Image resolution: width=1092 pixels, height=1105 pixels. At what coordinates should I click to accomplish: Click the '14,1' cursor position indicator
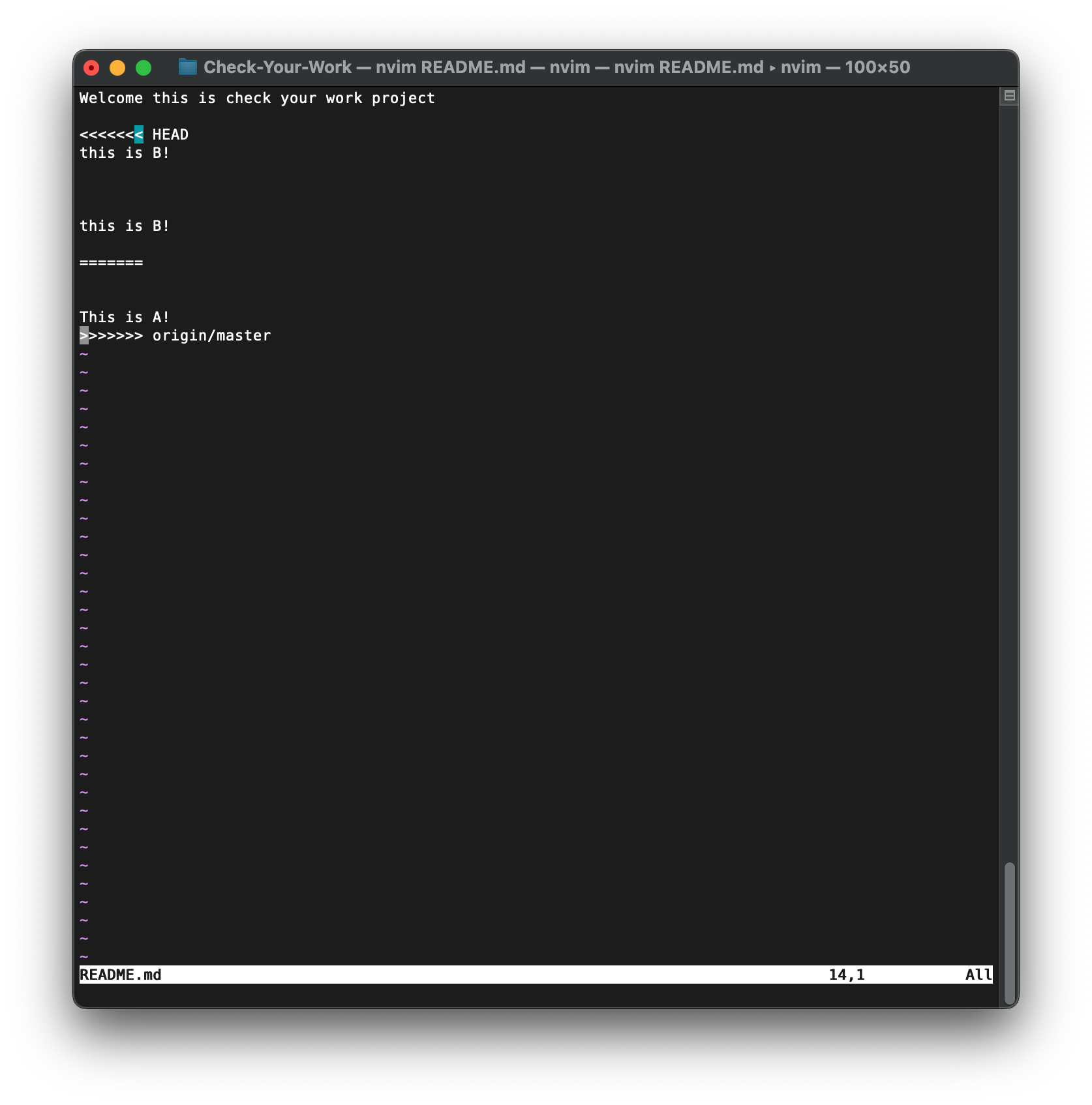847,975
